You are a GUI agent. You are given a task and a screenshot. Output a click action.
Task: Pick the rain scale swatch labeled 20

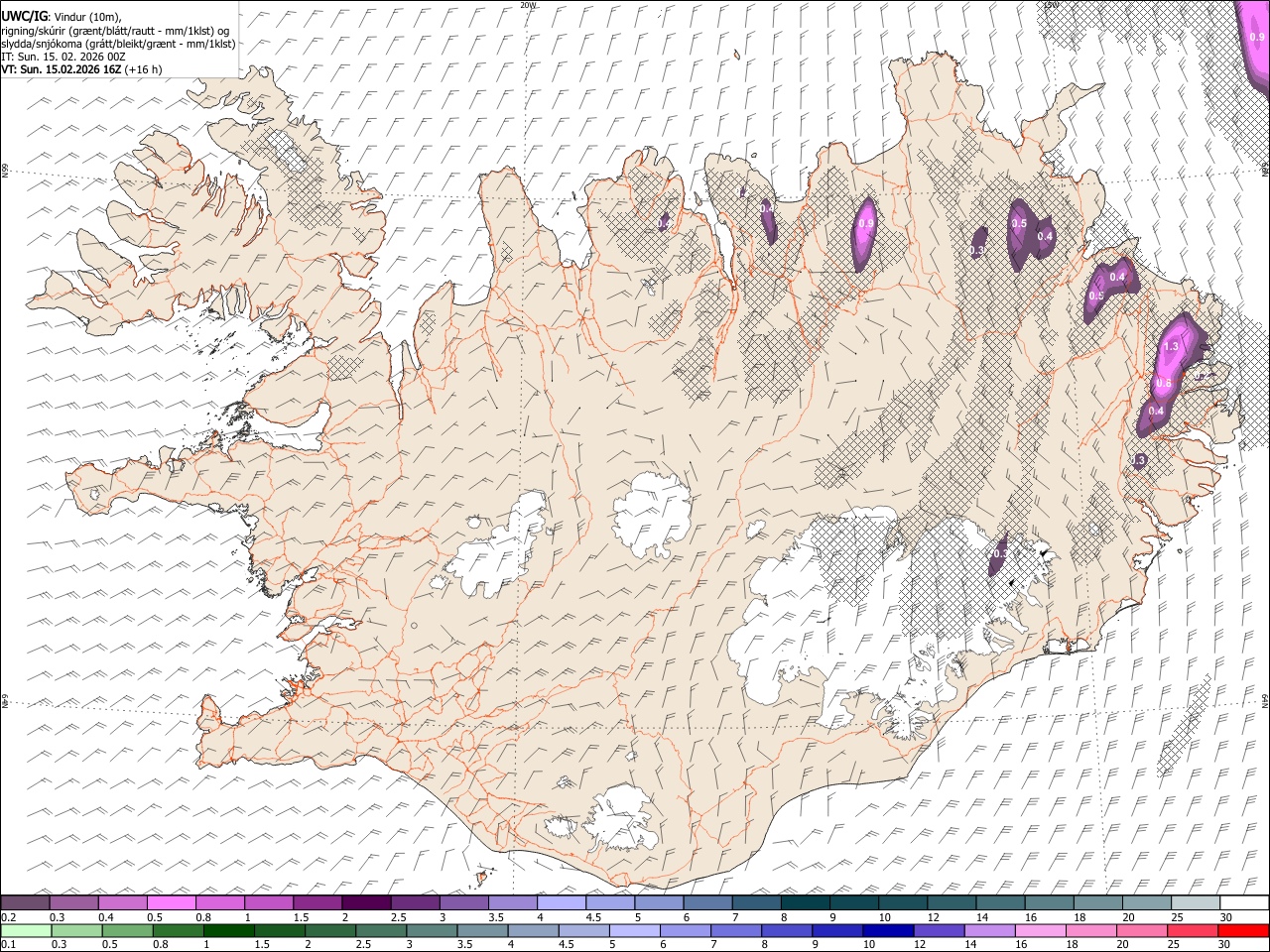point(1141,930)
